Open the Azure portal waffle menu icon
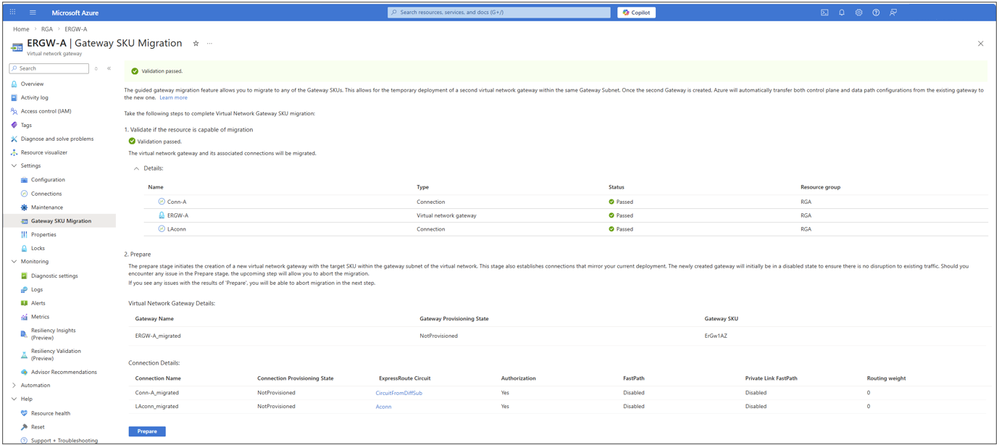The height and width of the screenshot is (446, 999). tap(13, 12)
